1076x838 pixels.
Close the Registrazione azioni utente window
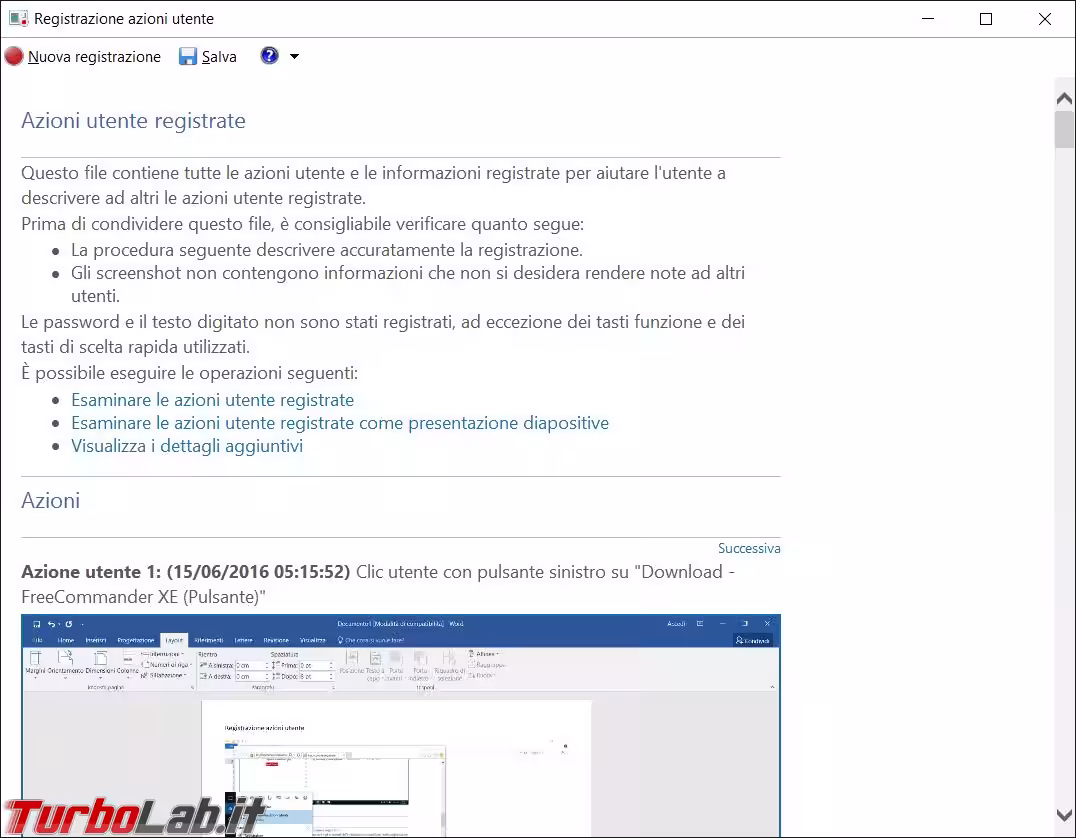(x=1045, y=19)
